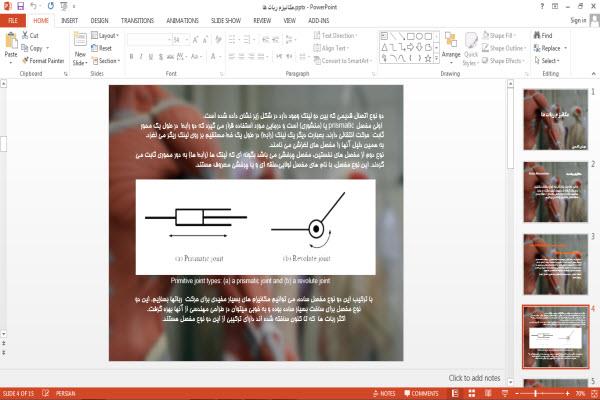Open the Select dropdown

tap(547, 60)
